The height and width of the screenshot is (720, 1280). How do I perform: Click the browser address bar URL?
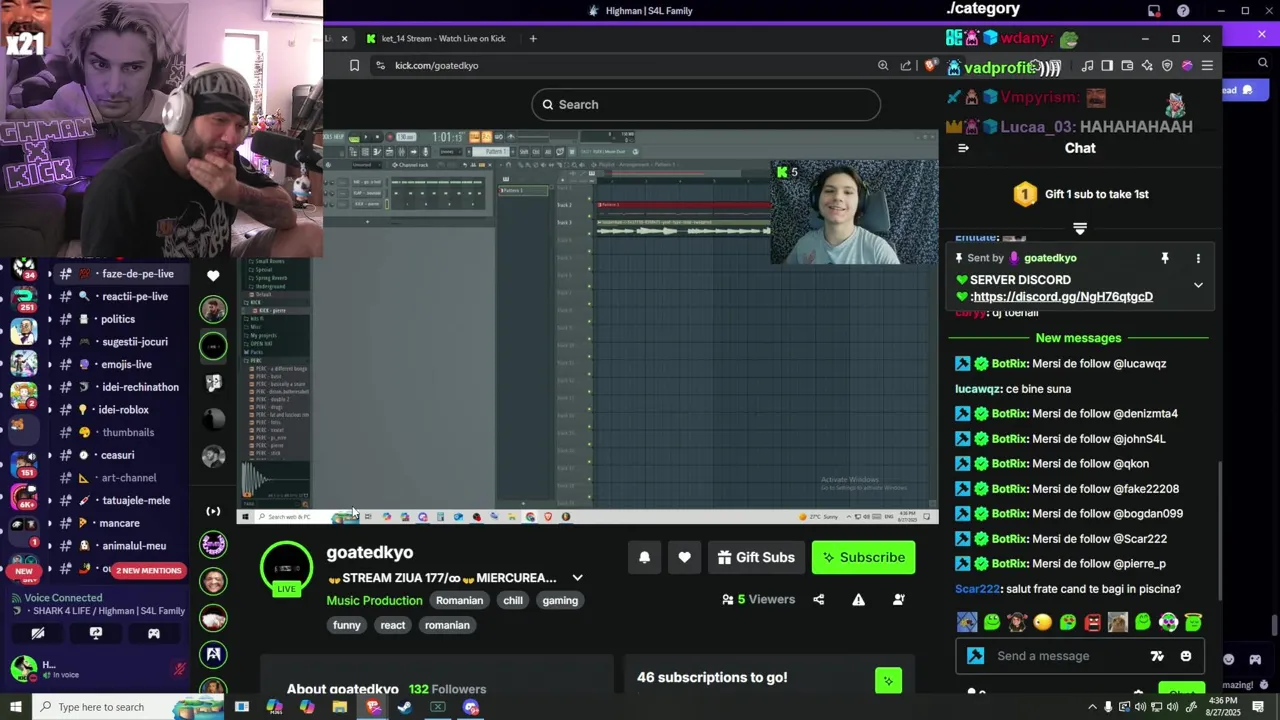437,65
